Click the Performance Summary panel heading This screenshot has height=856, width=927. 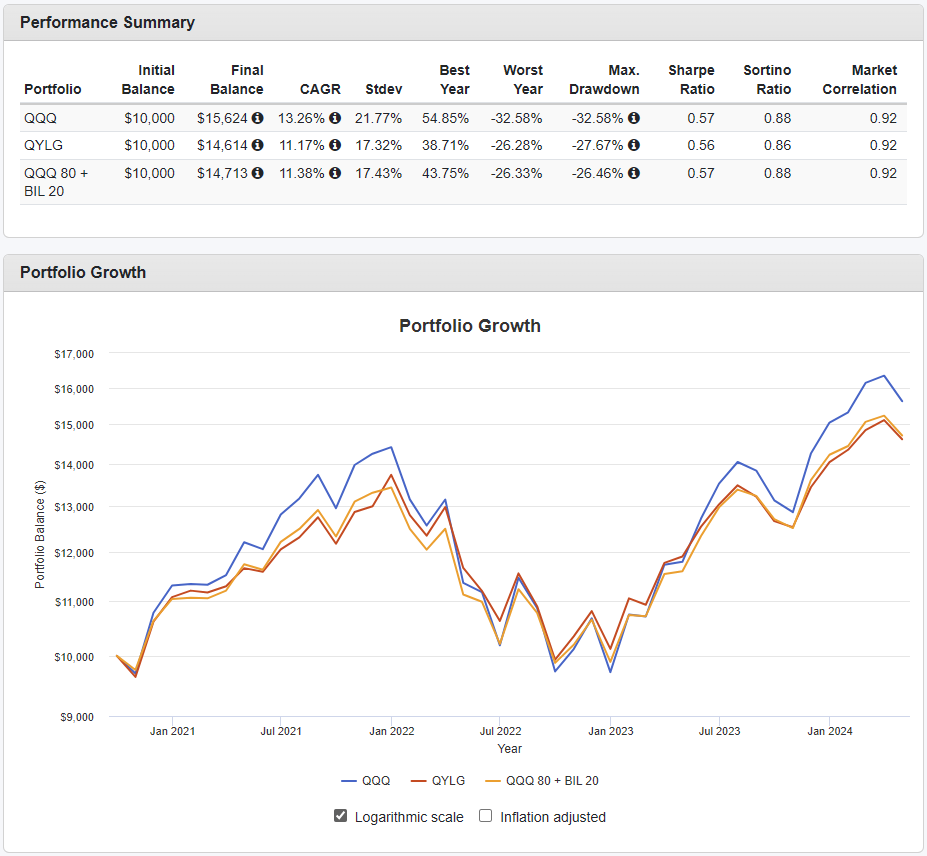(107, 22)
